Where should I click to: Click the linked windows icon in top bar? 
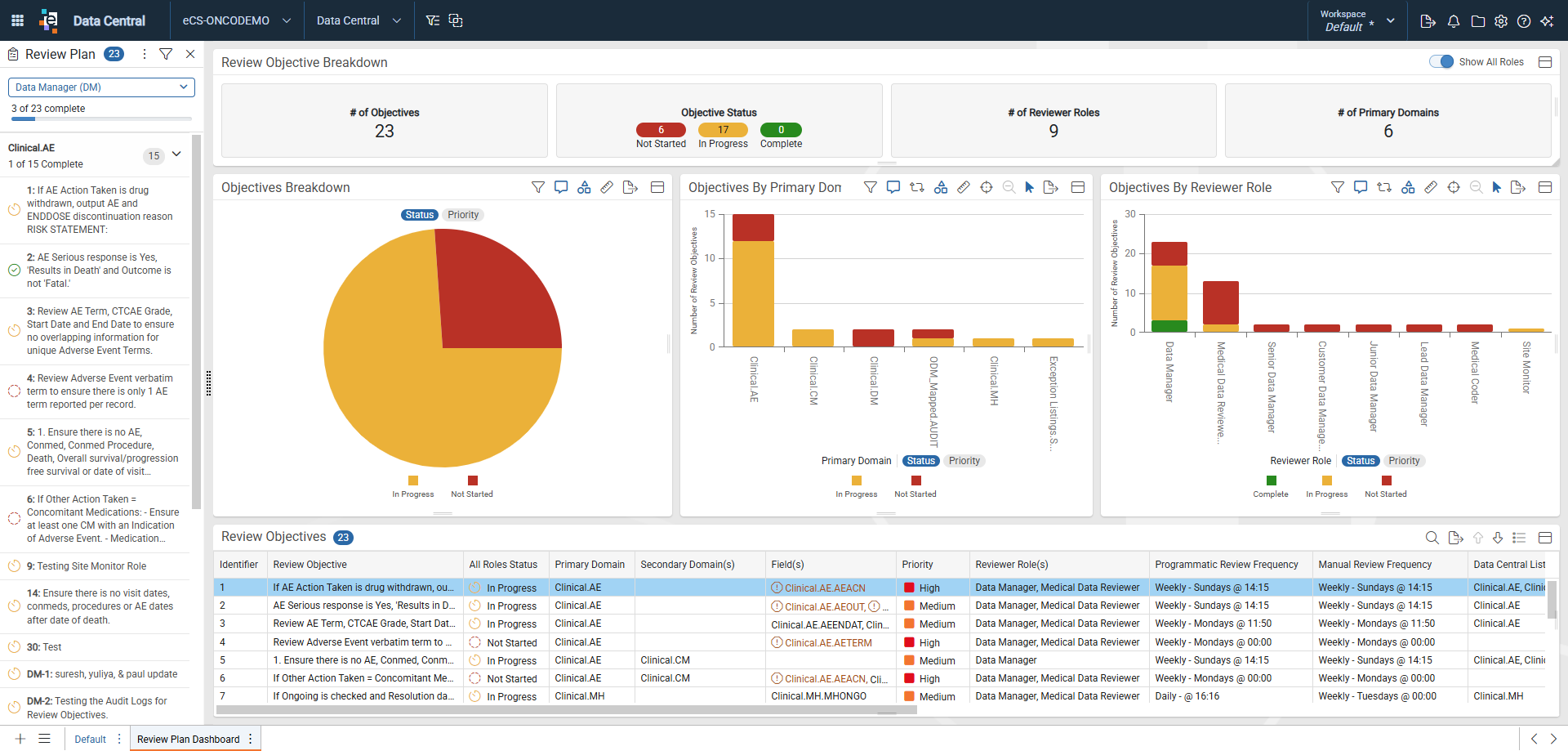point(456,20)
